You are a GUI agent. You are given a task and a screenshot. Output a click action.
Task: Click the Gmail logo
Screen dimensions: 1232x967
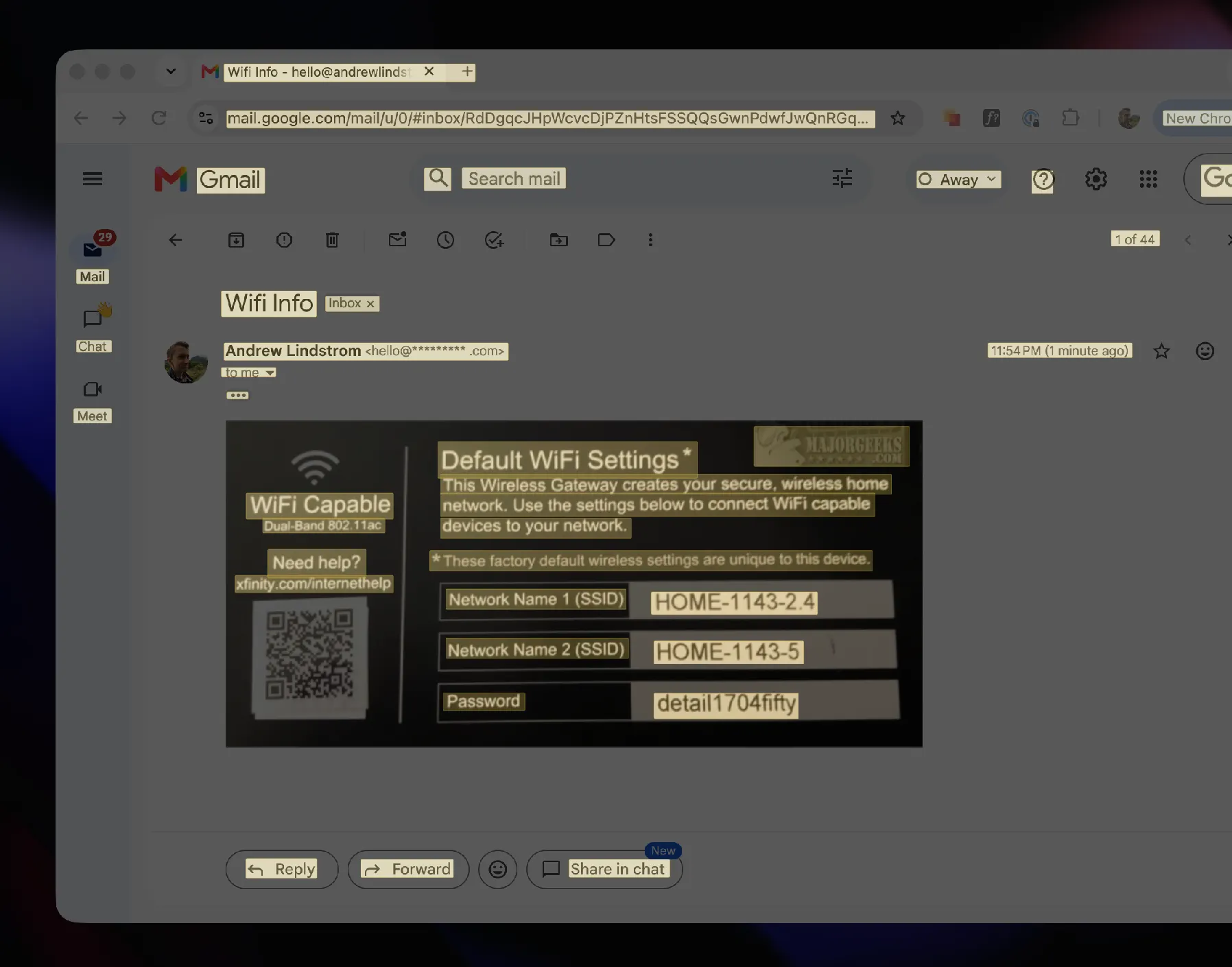point(209,180)
